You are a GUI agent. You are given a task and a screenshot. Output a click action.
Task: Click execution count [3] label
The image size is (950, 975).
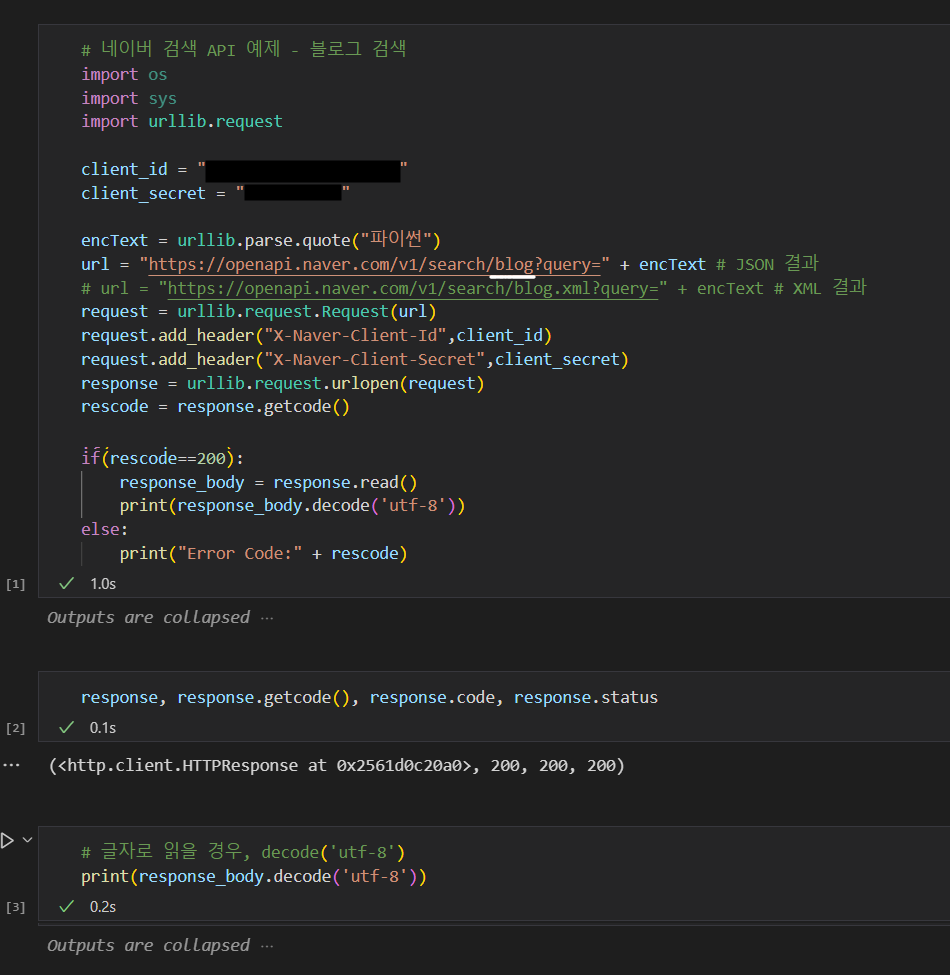[16, 907]
